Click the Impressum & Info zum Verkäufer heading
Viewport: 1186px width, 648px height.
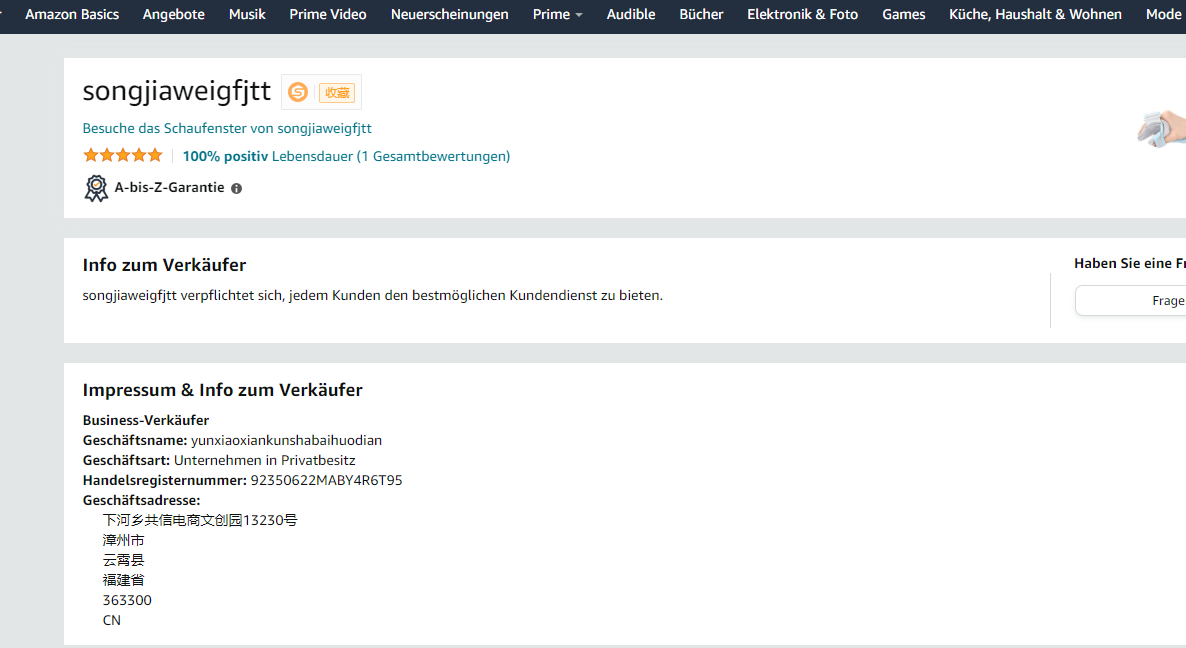(222, 390)
